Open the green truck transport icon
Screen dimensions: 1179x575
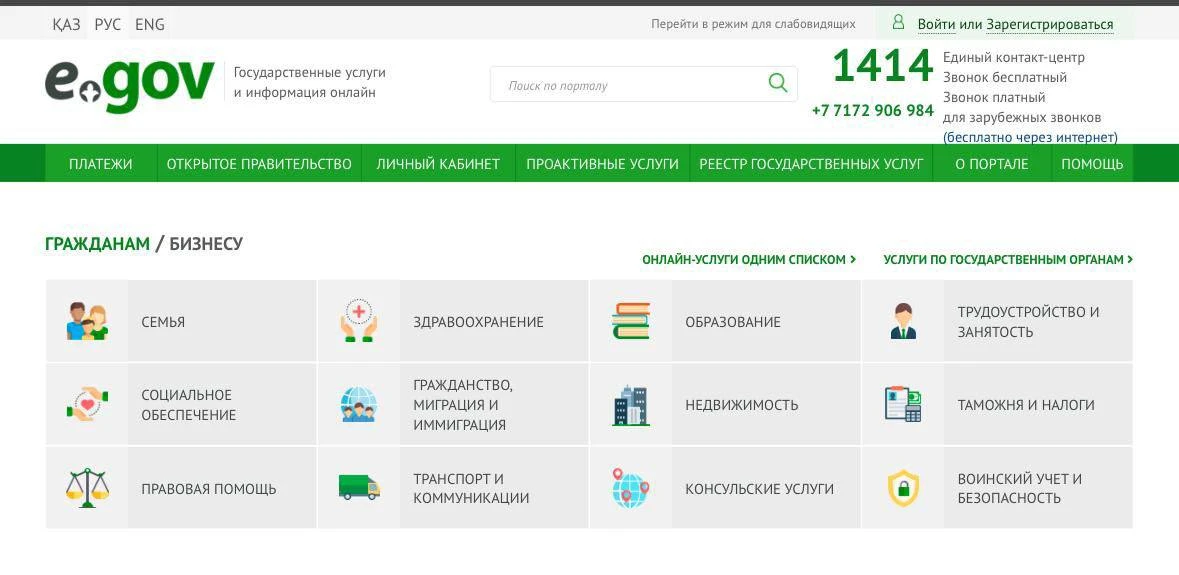(x=358, y=488)
